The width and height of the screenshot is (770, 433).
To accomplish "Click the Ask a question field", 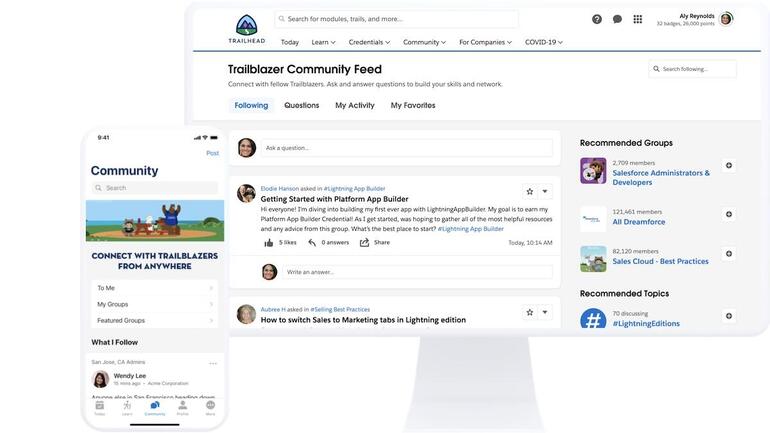I will (407, 148).
